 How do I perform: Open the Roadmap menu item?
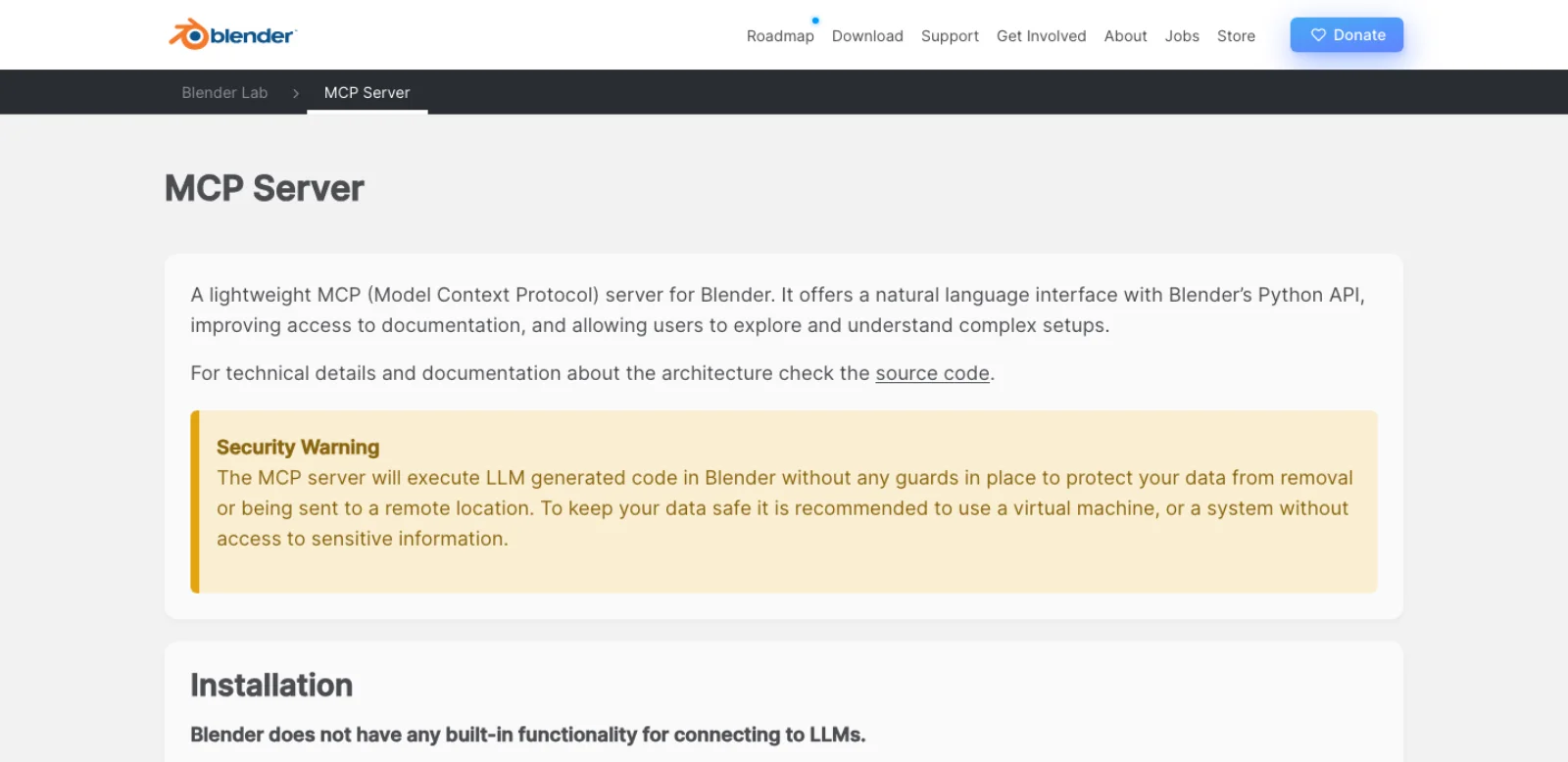(780, 36)
